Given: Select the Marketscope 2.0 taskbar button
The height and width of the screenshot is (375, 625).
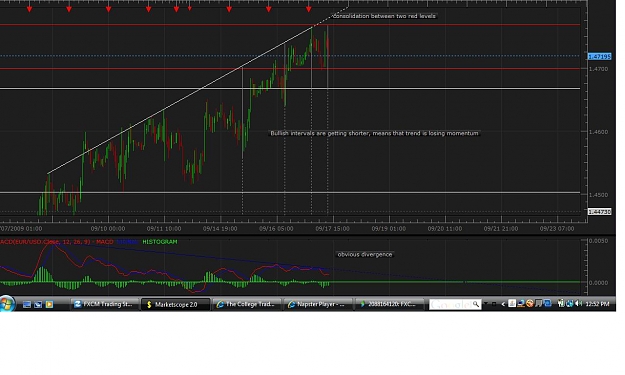Looking at the screenshot, I should pos(175,304).
